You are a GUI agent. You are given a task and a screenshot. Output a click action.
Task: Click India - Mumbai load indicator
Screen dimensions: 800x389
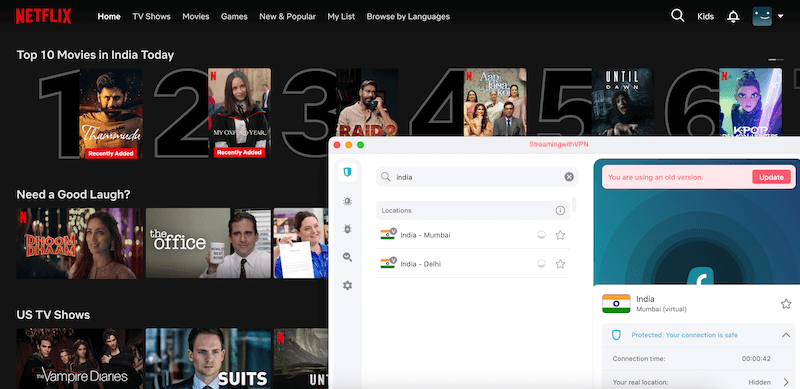(x=541, y=235)
